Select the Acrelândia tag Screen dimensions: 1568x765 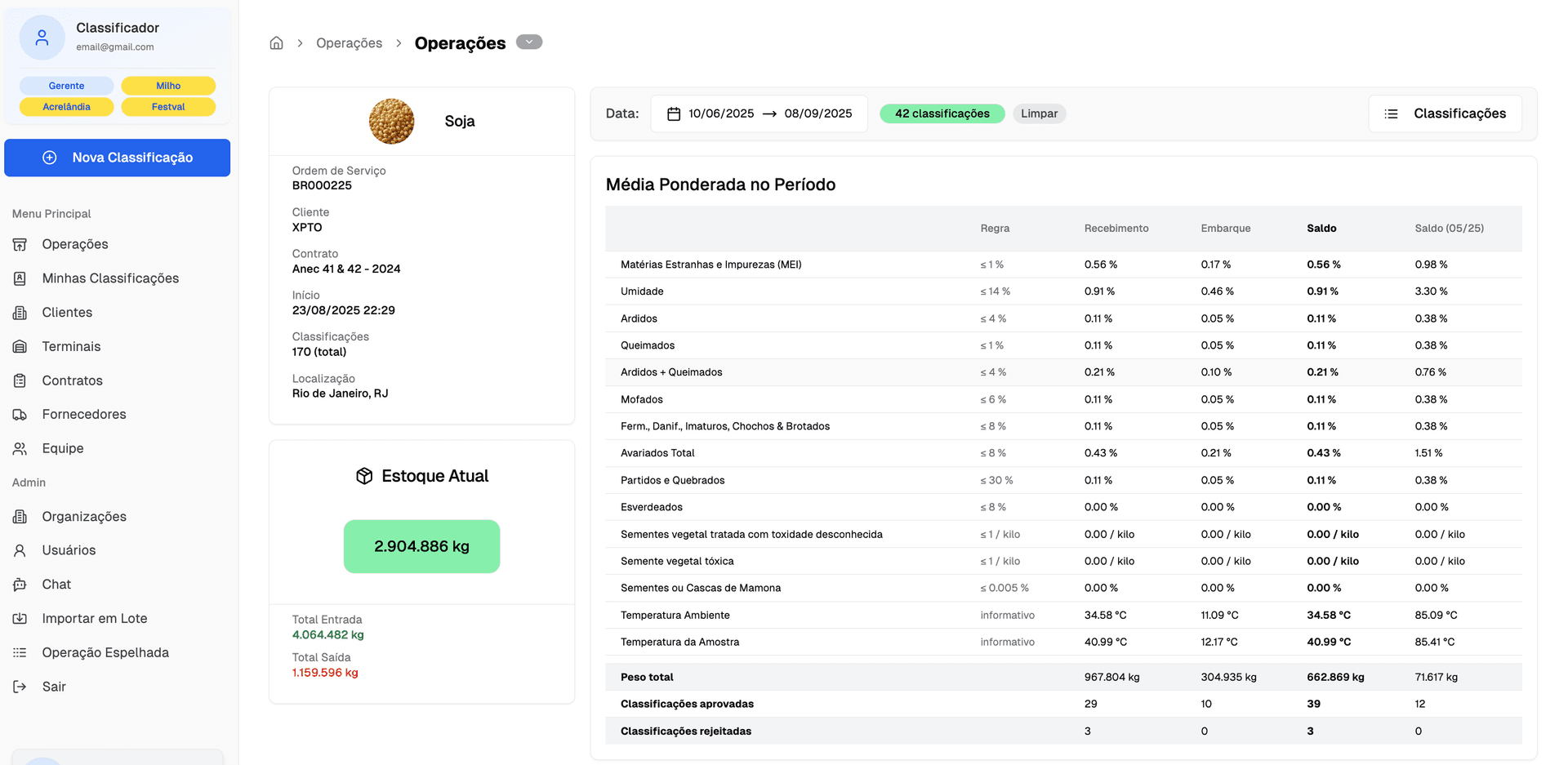66,107
